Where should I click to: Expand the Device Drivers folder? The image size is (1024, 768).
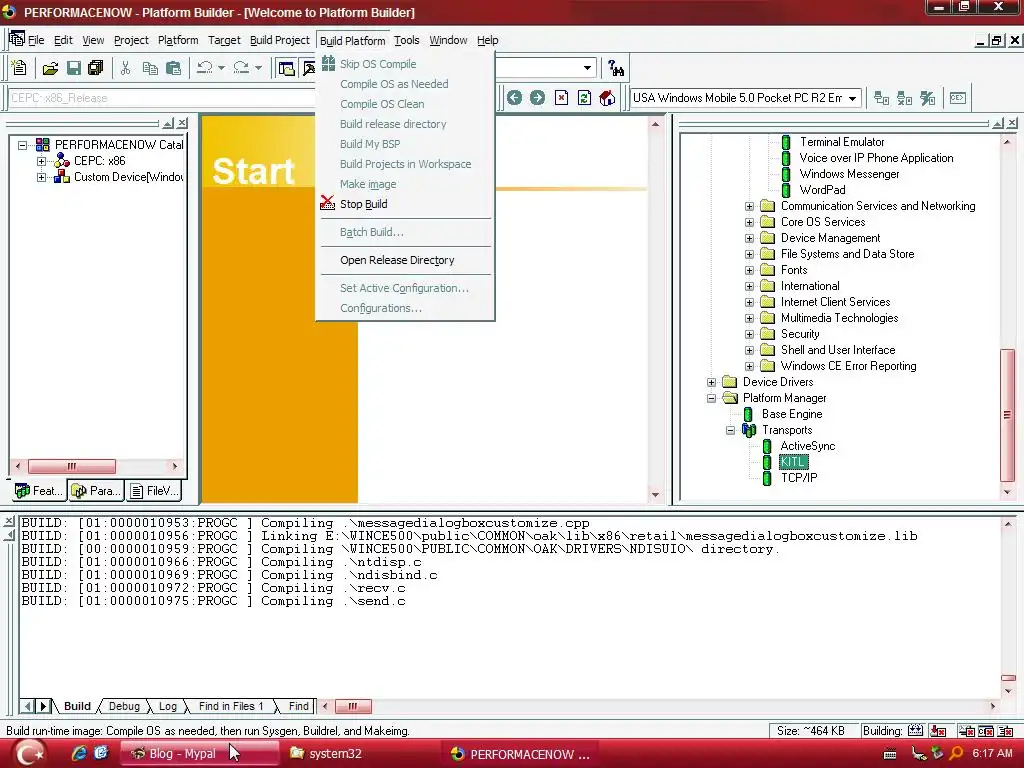click(x=712, y=382)
